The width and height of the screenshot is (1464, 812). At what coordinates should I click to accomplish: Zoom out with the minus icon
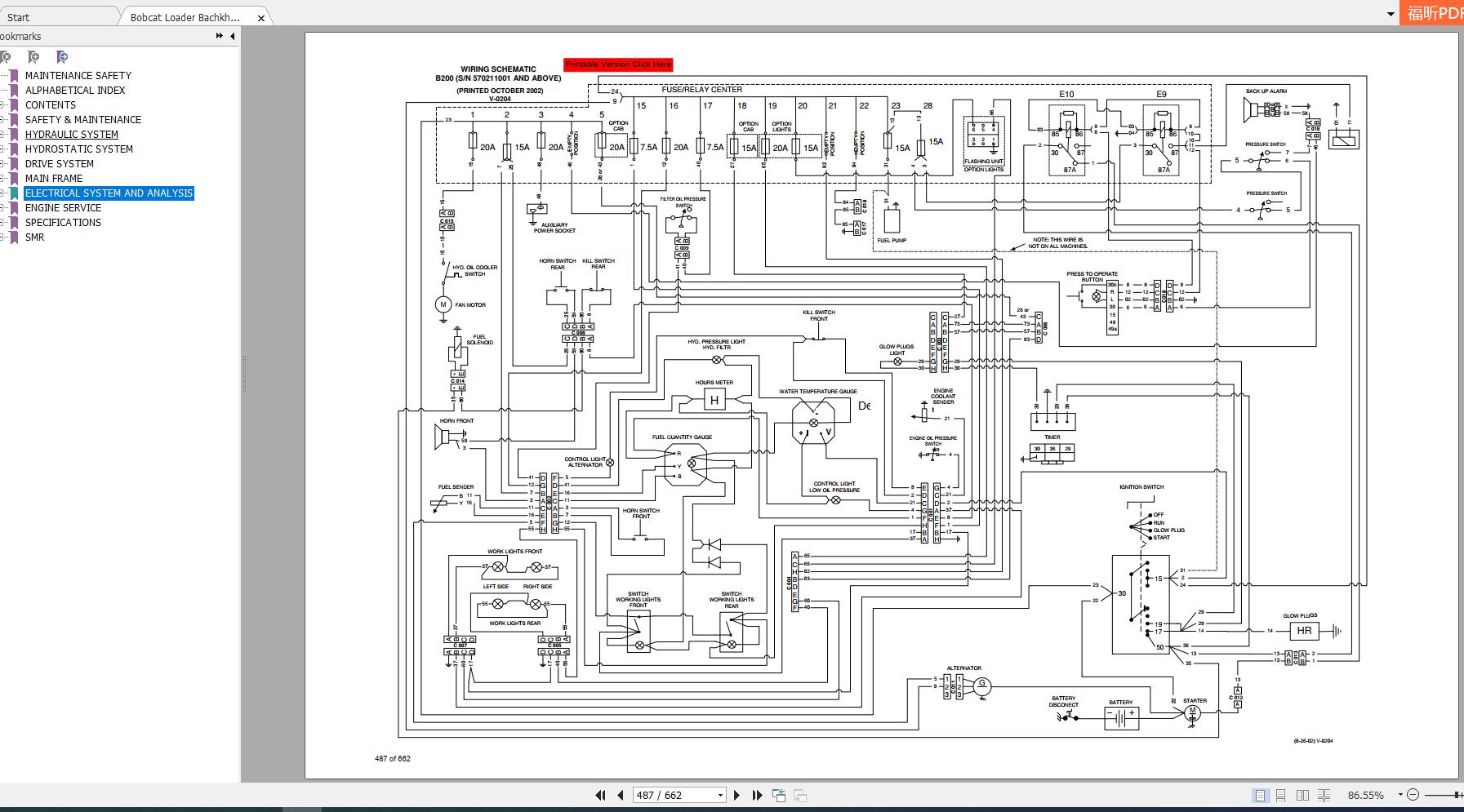(x=1414, y=794)
